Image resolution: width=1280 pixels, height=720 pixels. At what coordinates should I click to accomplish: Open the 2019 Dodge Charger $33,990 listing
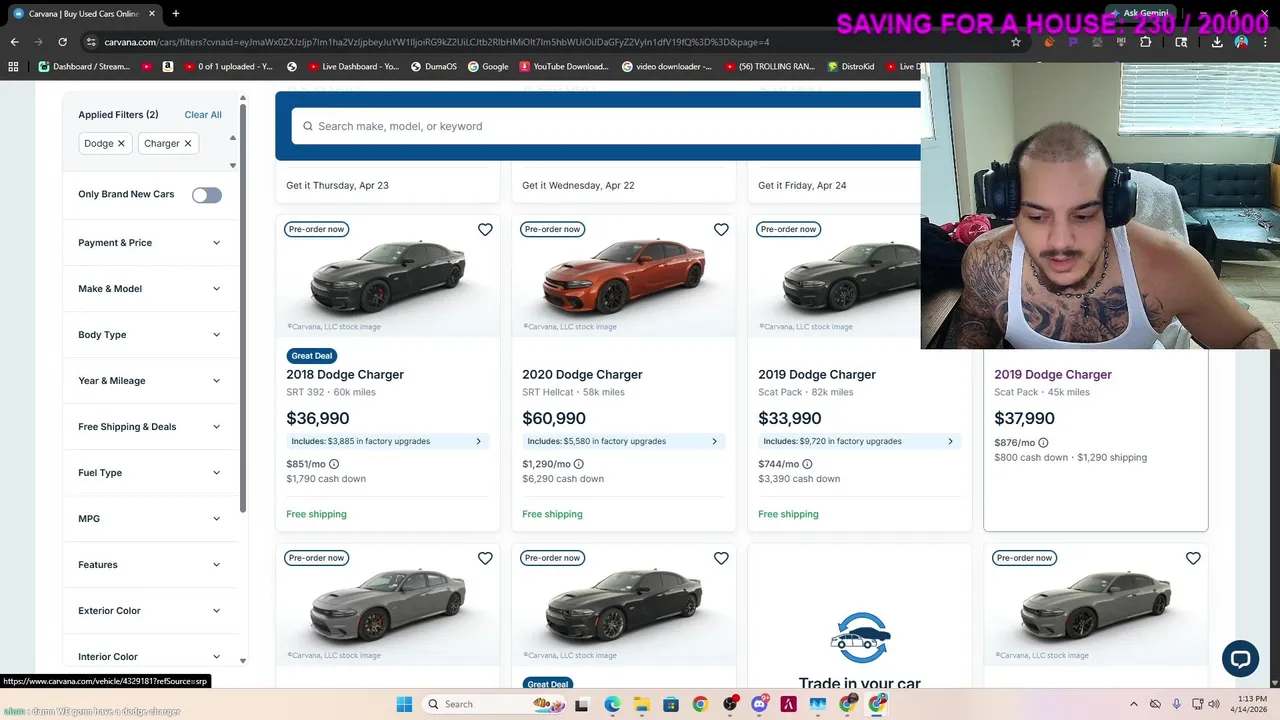817,375
